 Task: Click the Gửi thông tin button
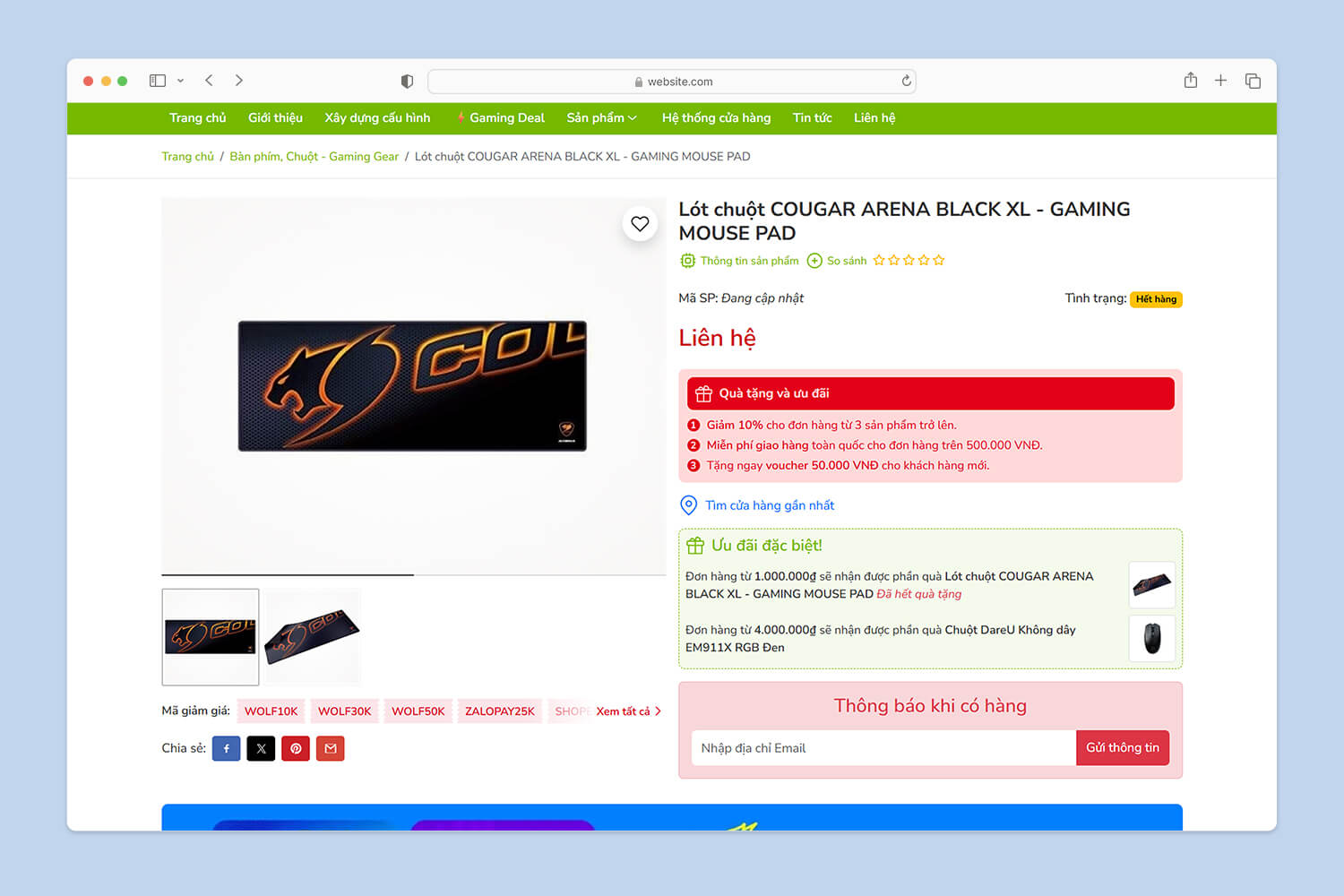click(x=1123, y=747)
